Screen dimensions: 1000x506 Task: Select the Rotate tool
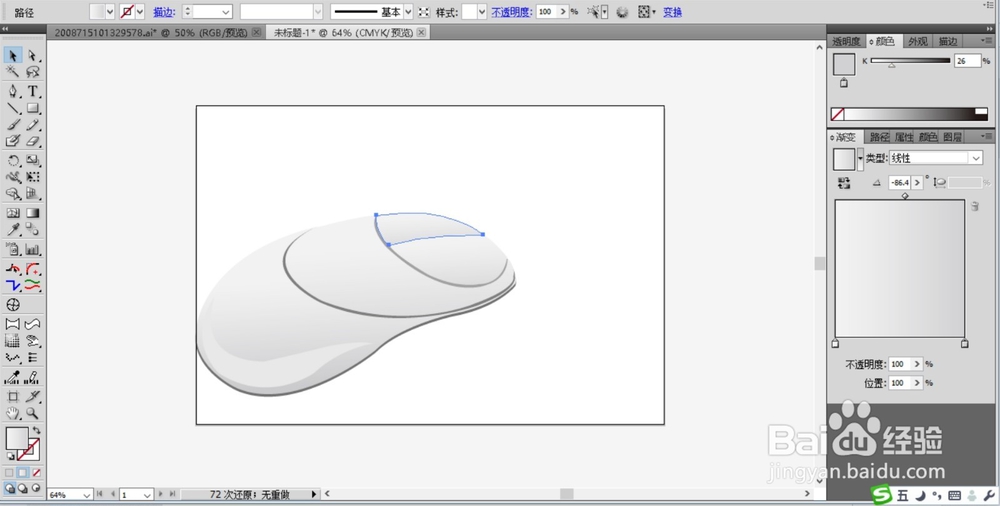tap(13, 160)
